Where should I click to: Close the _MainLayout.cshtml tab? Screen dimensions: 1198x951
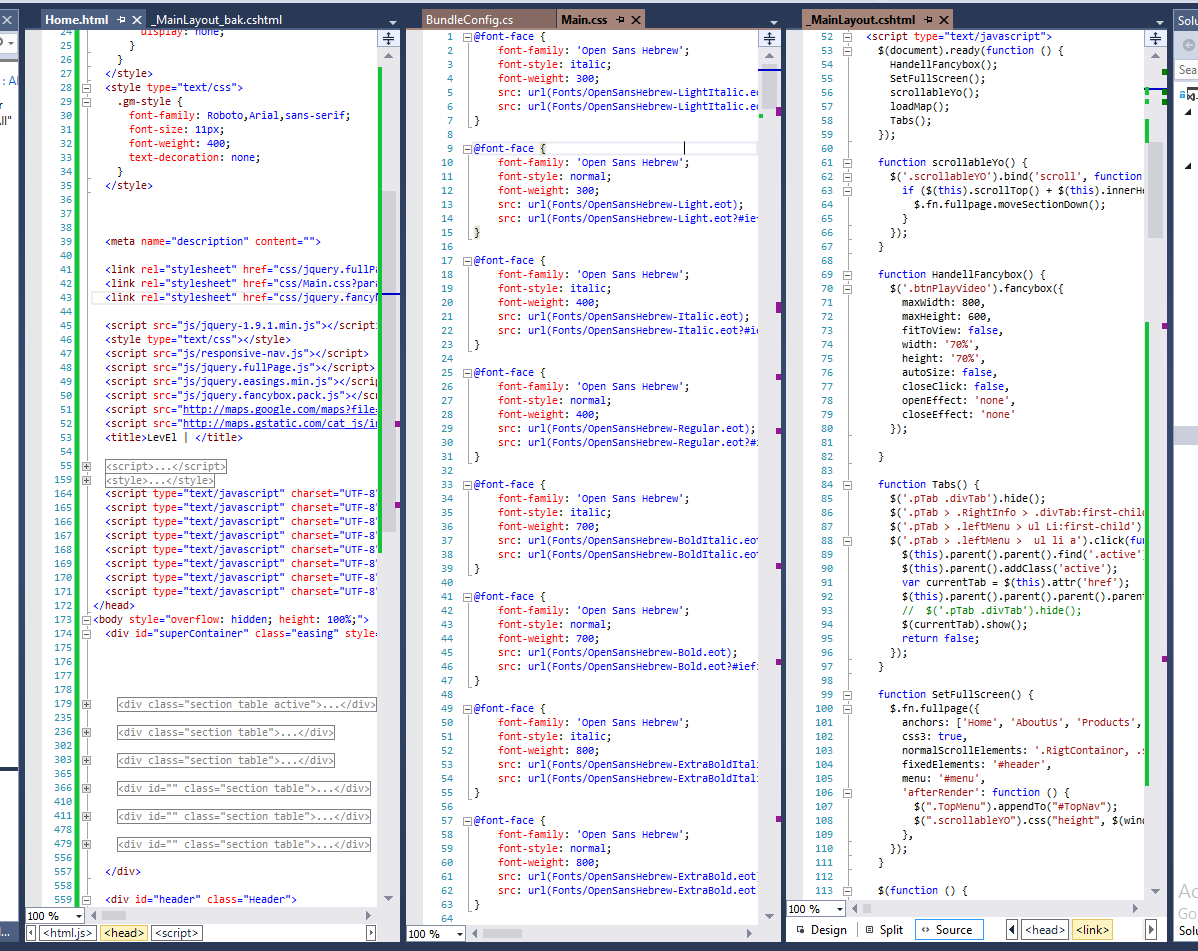tap(944, 20)
